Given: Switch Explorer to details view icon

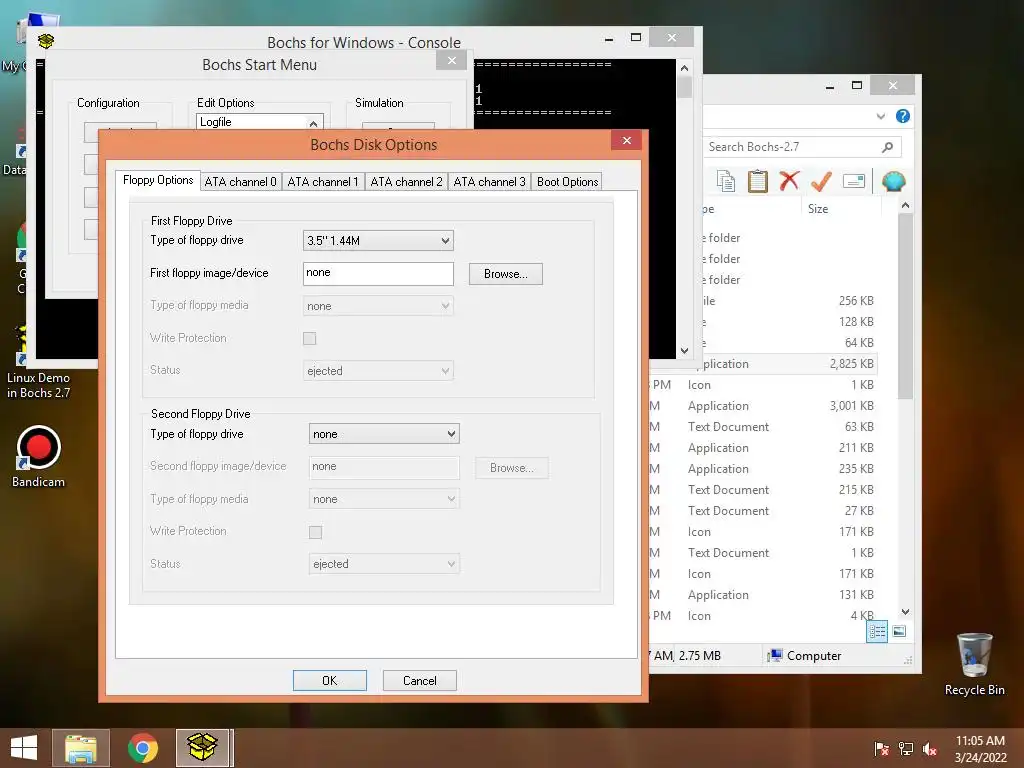Looking at the screenshot, I should click(877, 632).
